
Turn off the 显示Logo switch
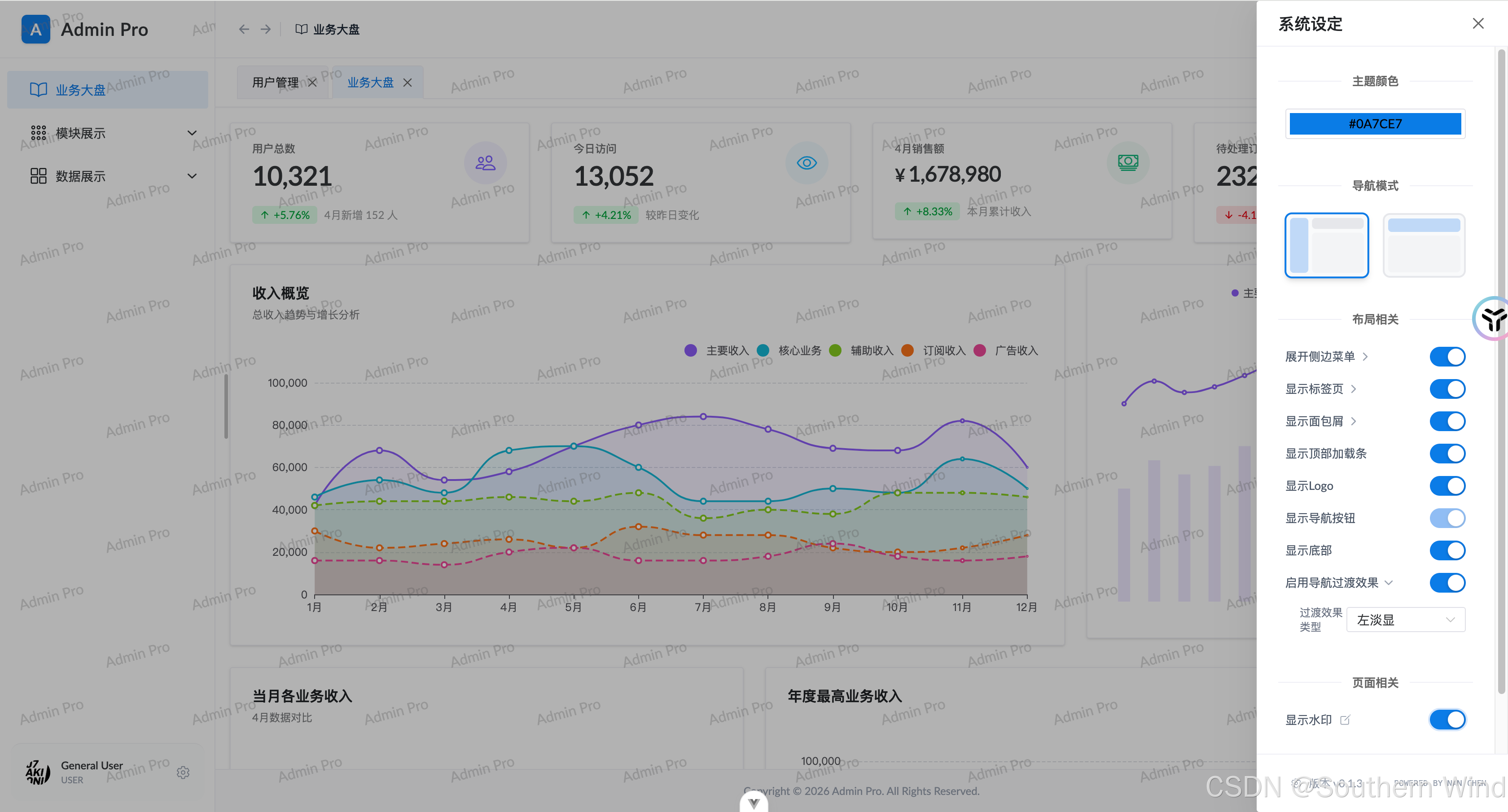1447,485
